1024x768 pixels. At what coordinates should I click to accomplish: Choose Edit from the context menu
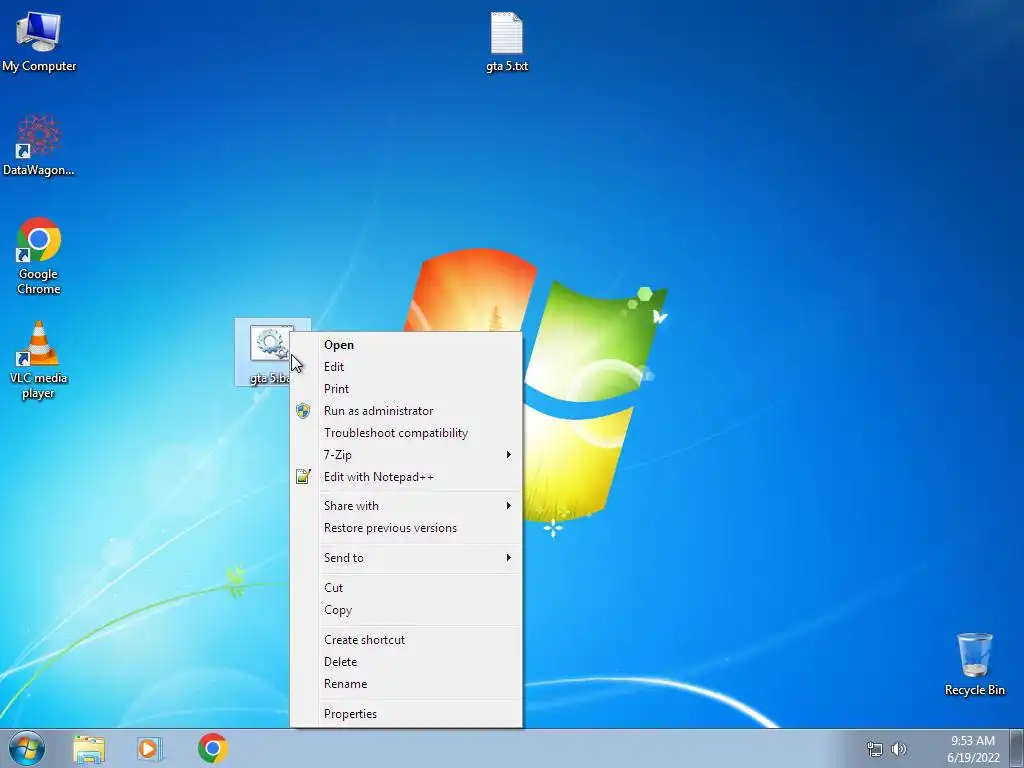tap(406, 367)
